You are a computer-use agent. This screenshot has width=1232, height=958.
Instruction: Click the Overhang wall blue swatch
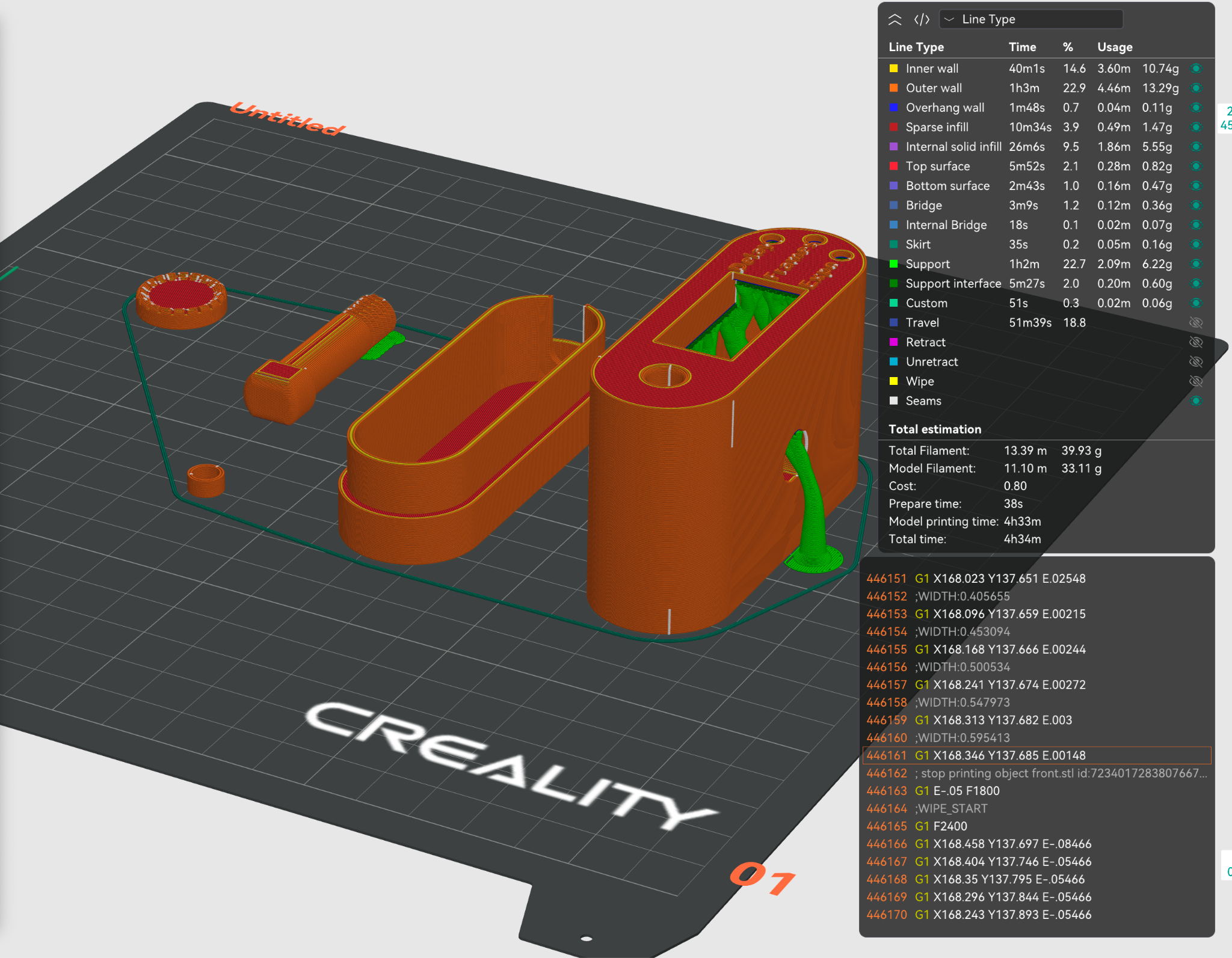pos(894,108)
